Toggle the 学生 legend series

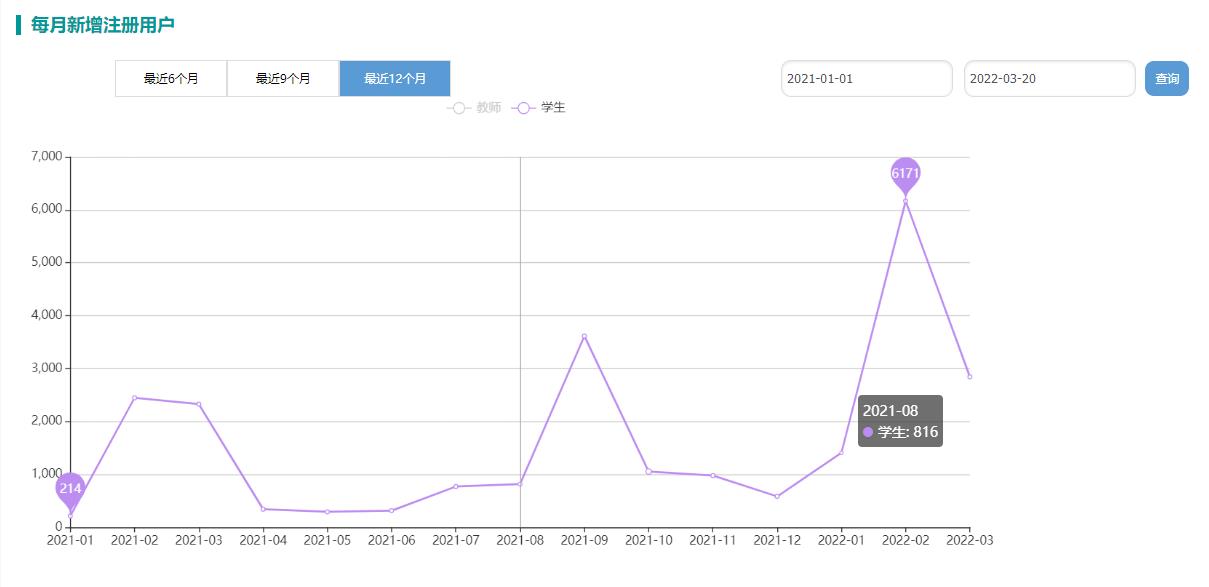point(540,108)
